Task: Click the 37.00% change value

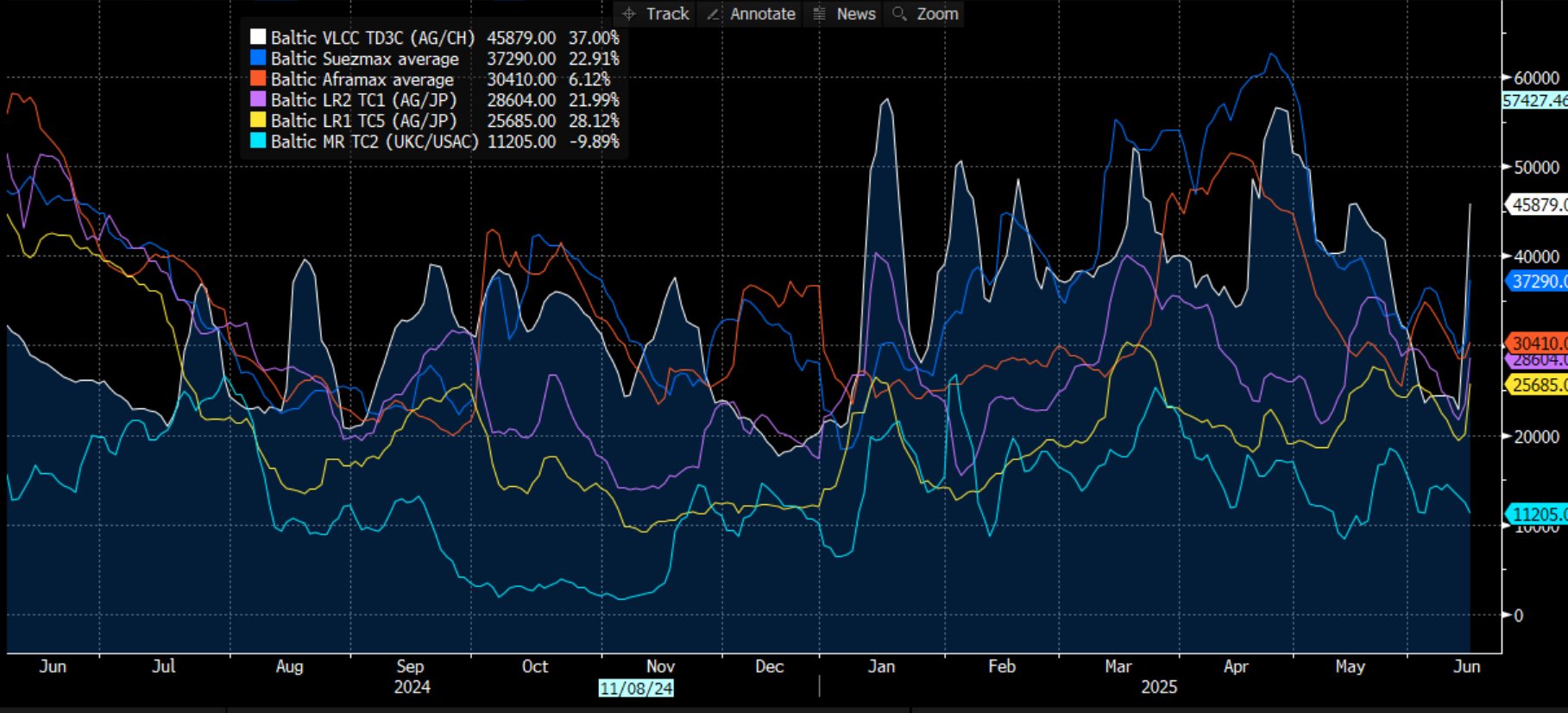Action: tap(594, 38)
